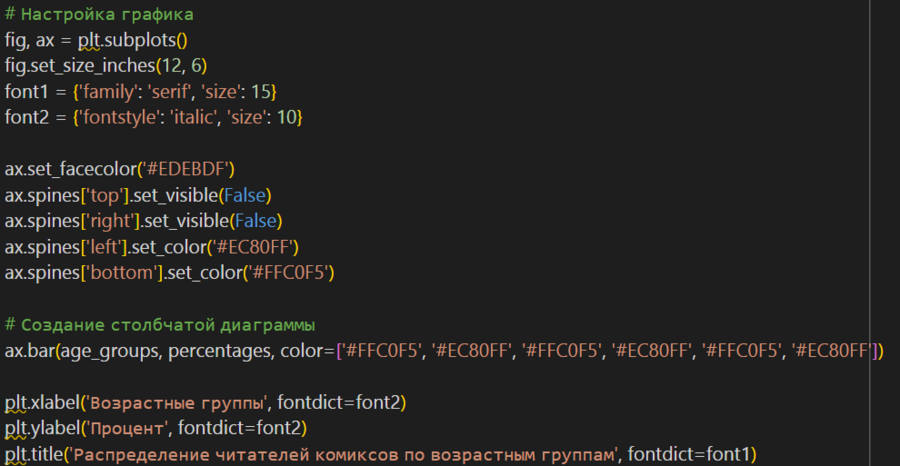The width and height of the screenshot is (900, 466).
Task: Click the set_size_inches method name
Action: (x=90, y=66)
